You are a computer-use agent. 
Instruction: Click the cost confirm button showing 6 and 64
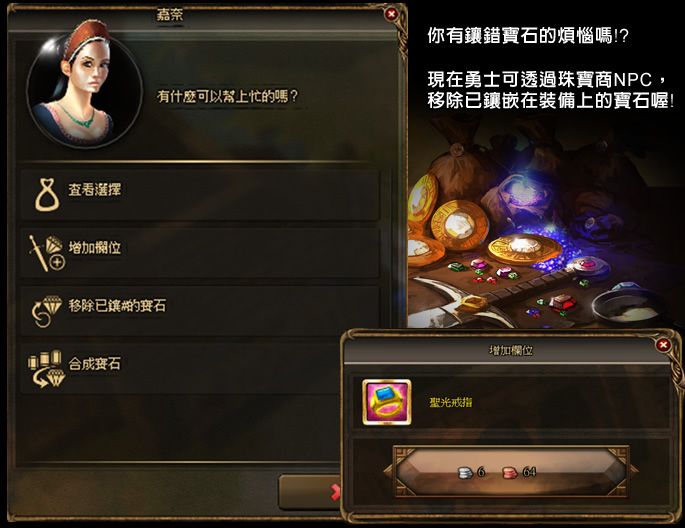point(511,472)
